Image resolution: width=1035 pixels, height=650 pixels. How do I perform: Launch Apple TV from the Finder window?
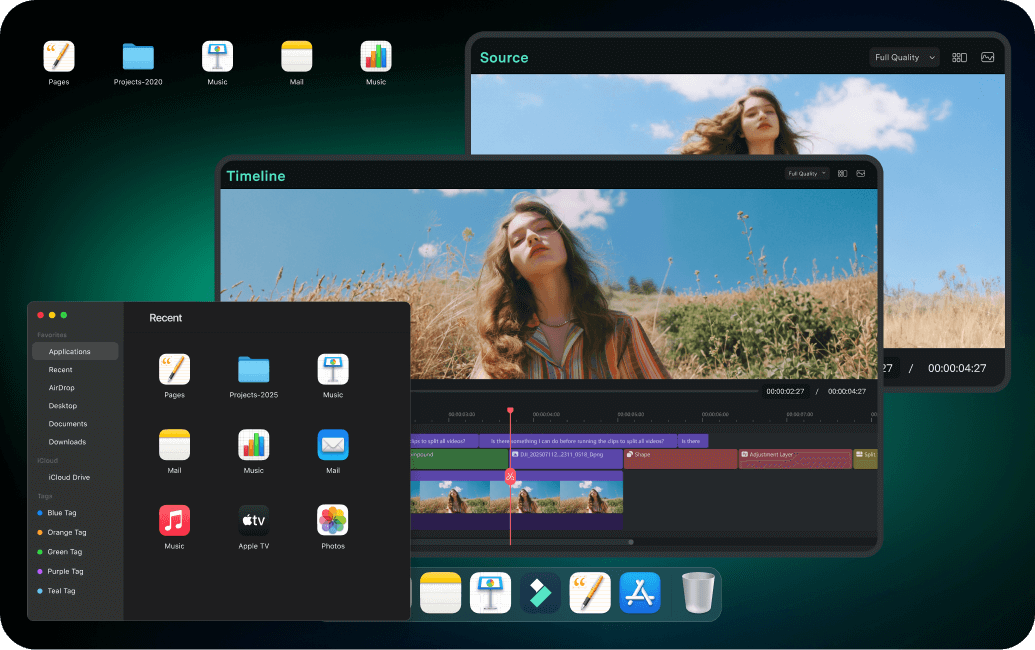point(253,521)
